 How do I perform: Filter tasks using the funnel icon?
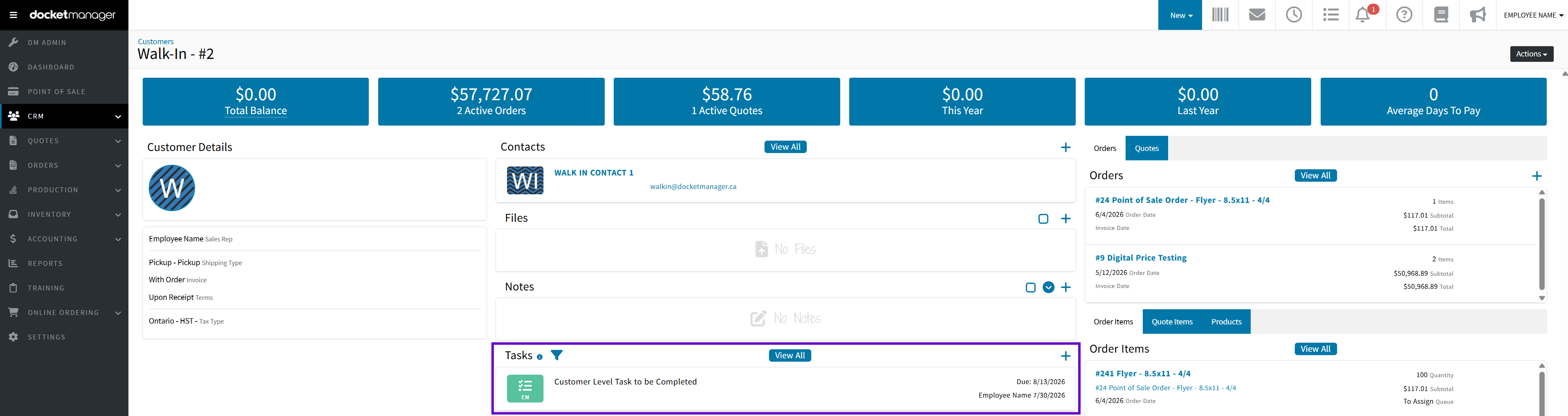tap(556, 355)
